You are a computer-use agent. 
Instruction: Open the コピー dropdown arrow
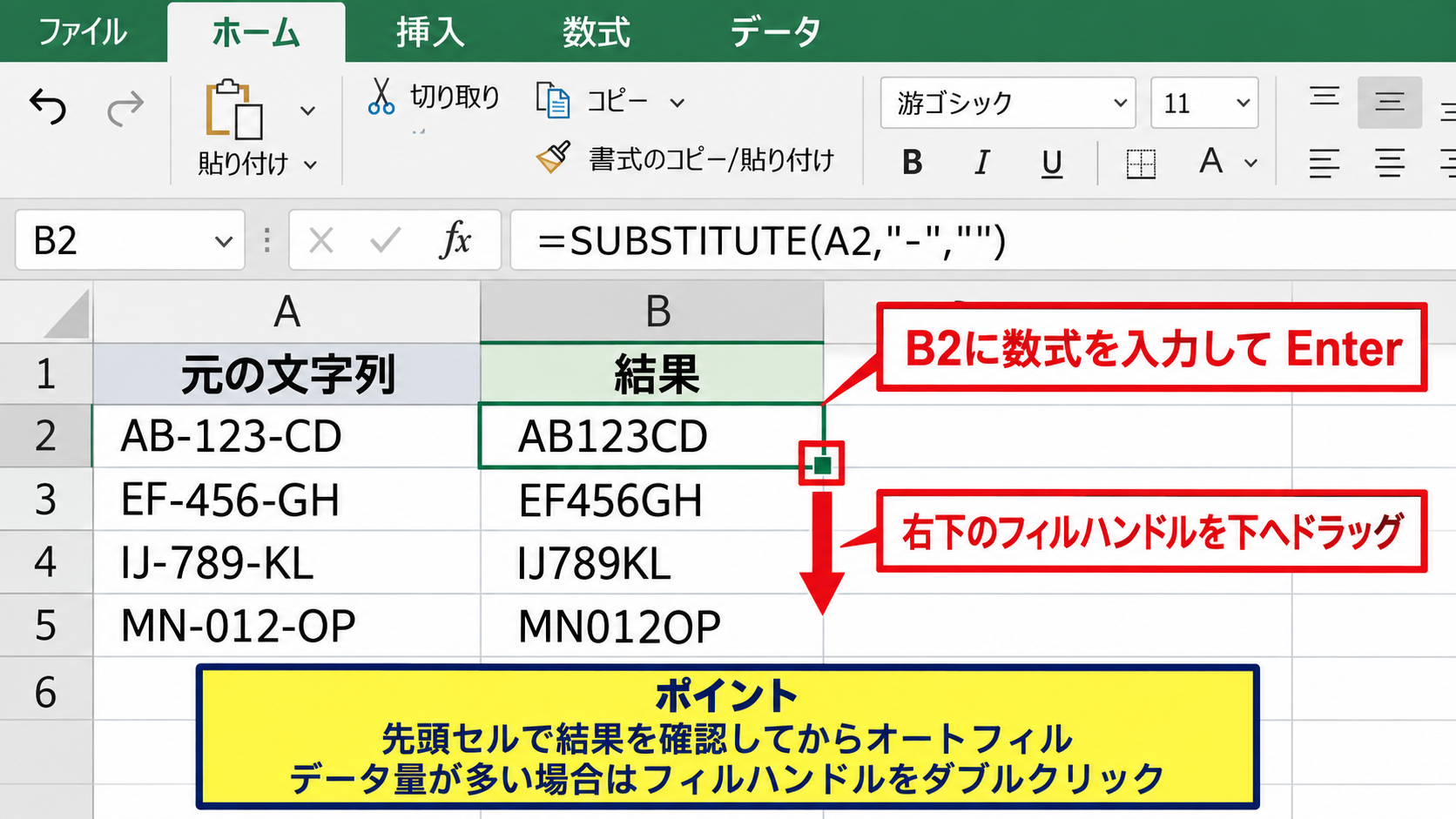click(677, 103)
